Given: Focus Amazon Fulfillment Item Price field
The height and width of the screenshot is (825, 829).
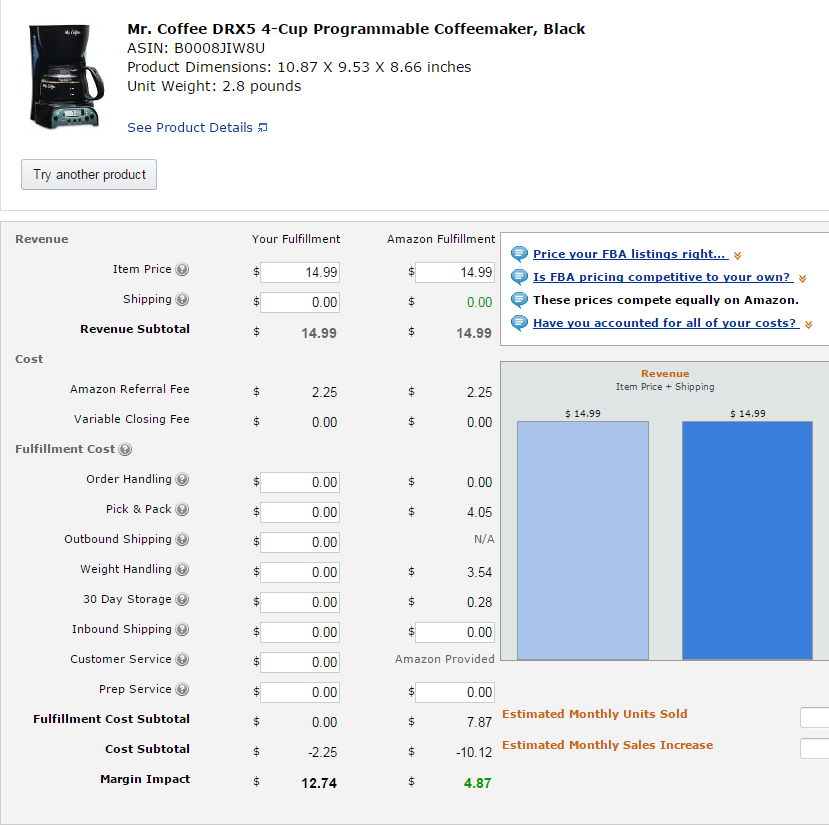Looking at the screenshot, I should coord(455,272).
